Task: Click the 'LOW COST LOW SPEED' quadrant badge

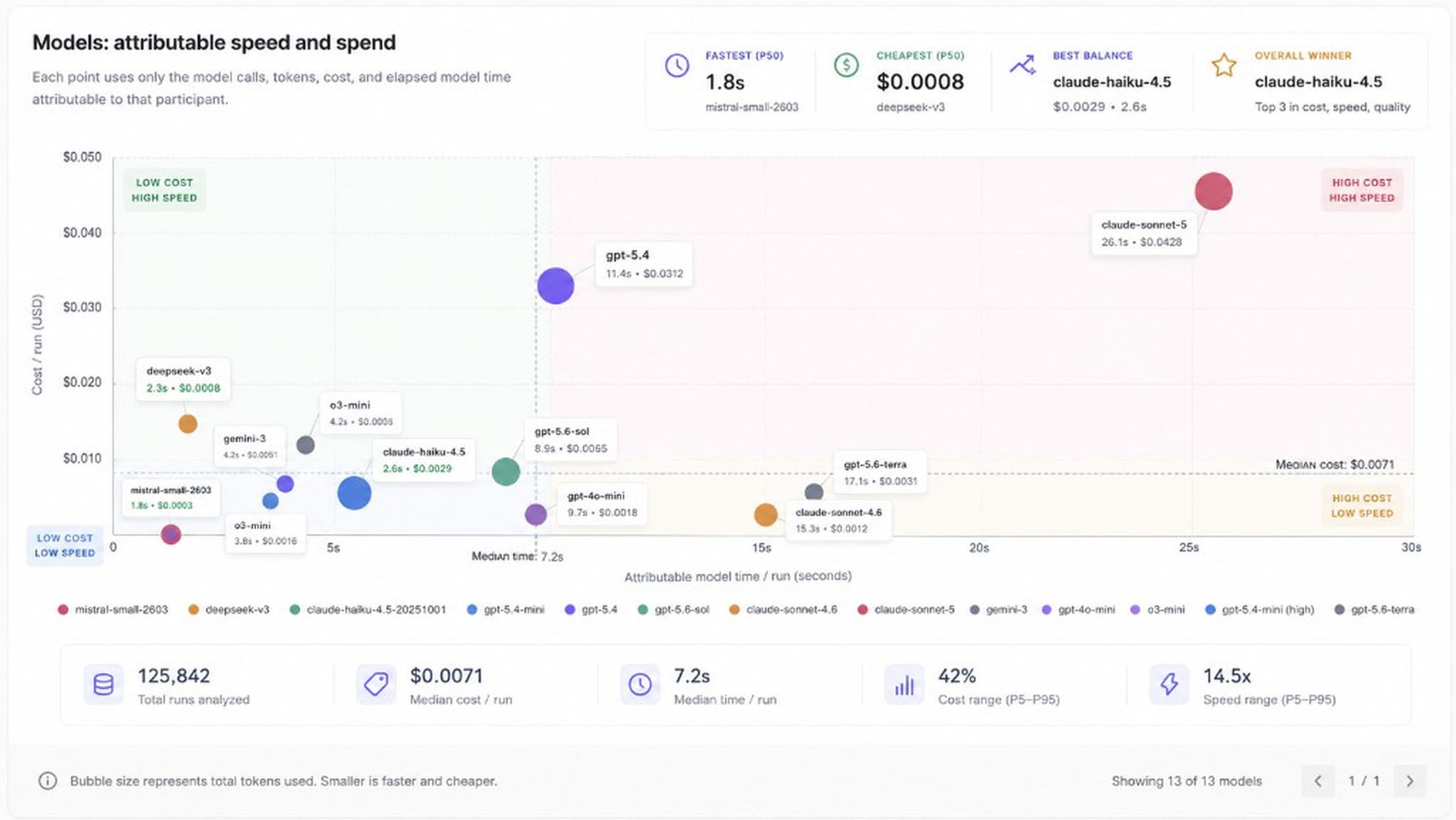Action: [x=65, y=545]
